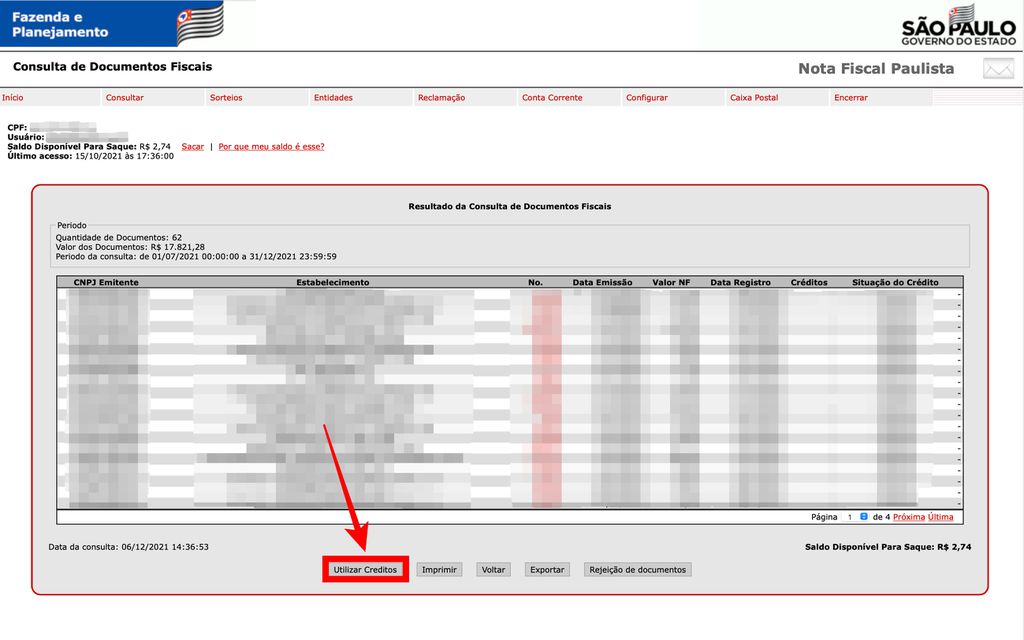The image size is (1024, 640).
Task: Go to the Próxima page link
Action: pos(908,517)
